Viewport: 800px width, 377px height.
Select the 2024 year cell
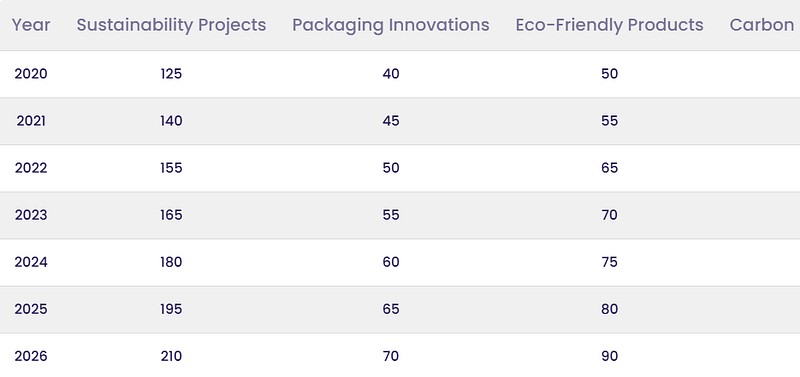coord(31,262)
